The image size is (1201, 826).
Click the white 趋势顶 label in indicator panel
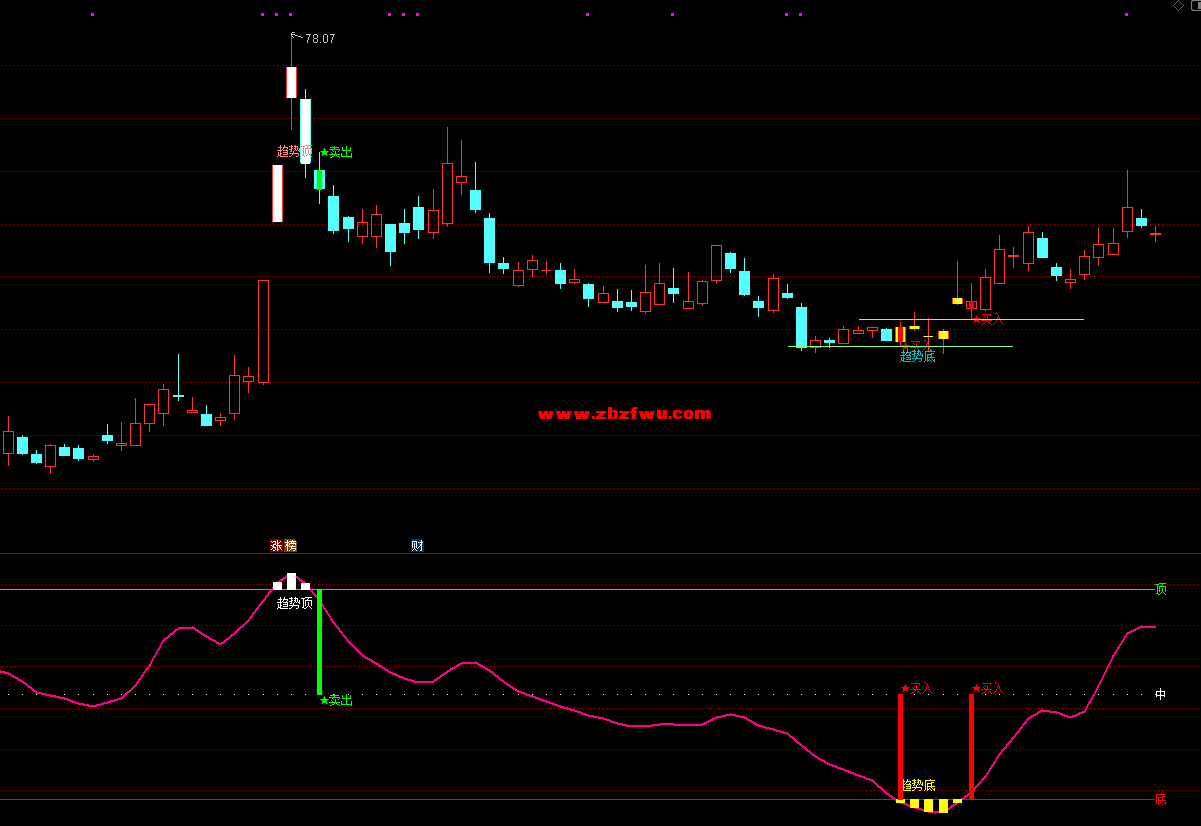click(294, 603)
